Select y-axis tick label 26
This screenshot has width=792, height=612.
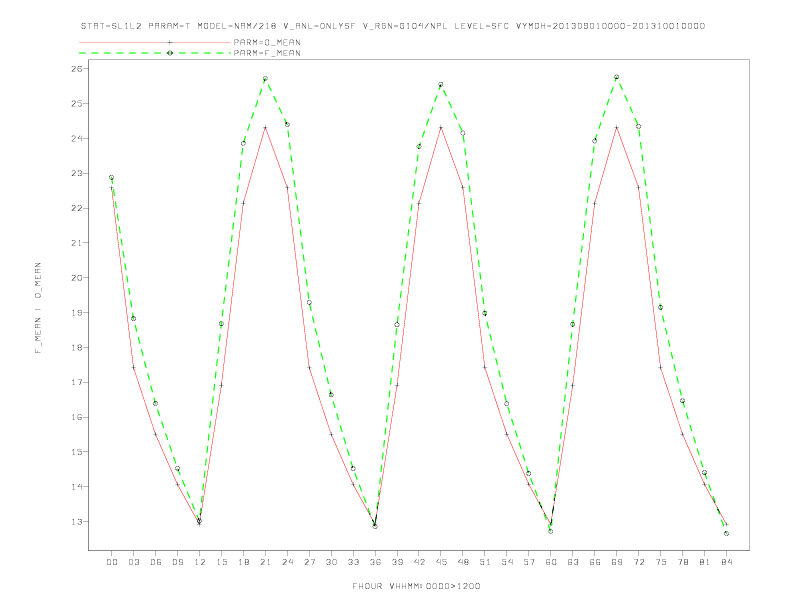click(77, 69)
